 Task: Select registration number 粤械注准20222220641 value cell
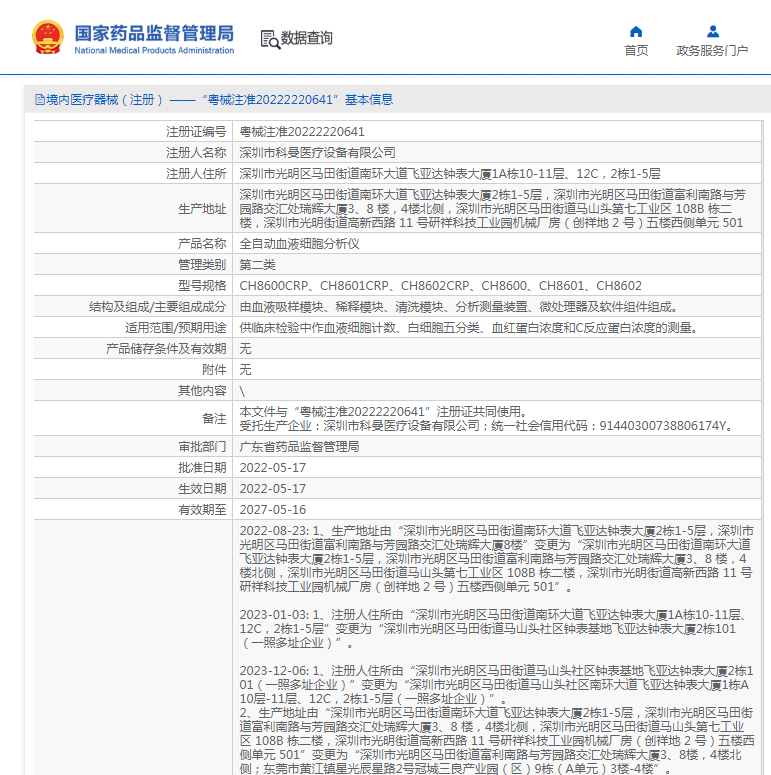pos(302,132)
